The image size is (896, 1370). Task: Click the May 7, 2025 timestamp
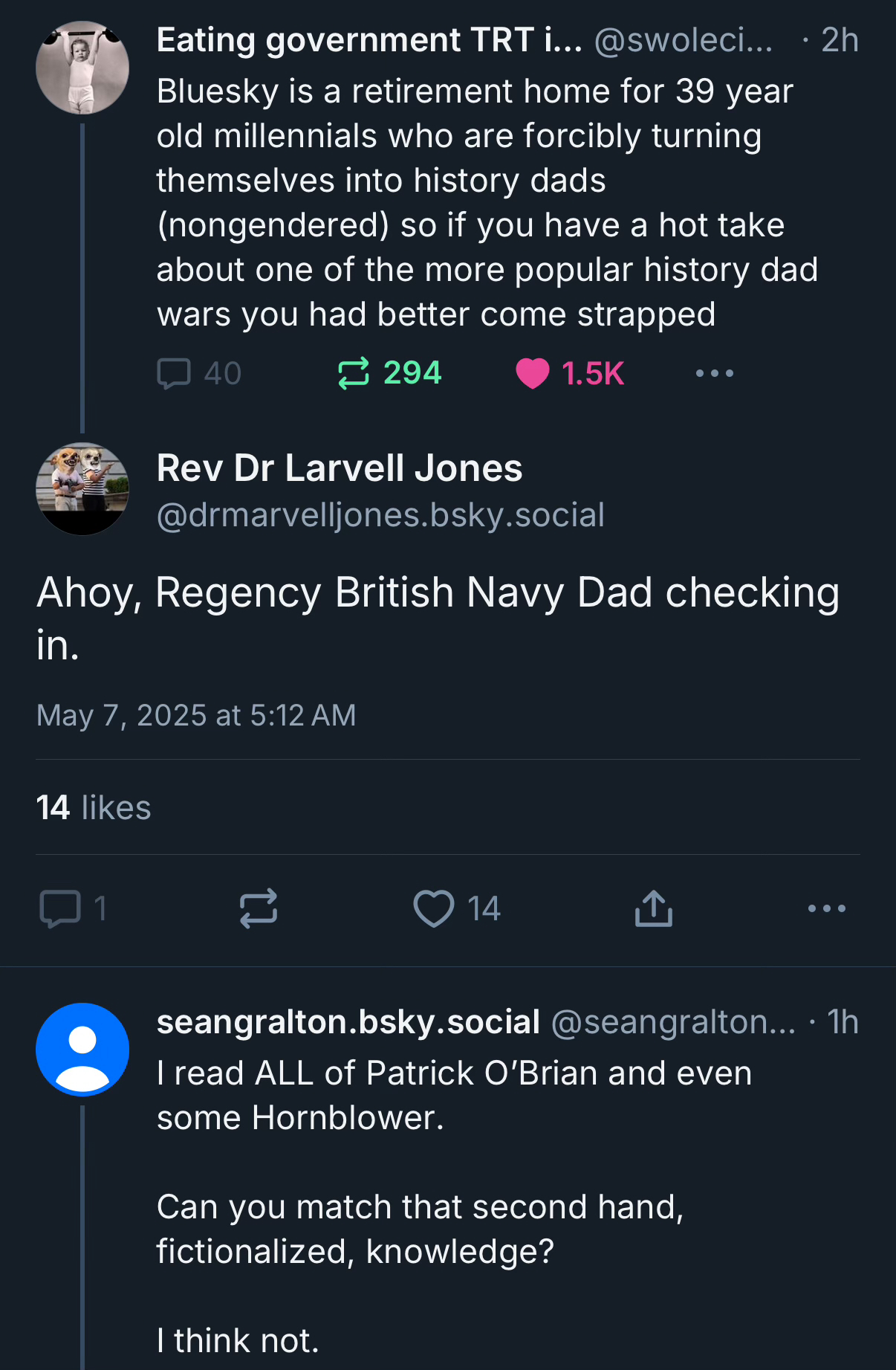click(196, 715)
